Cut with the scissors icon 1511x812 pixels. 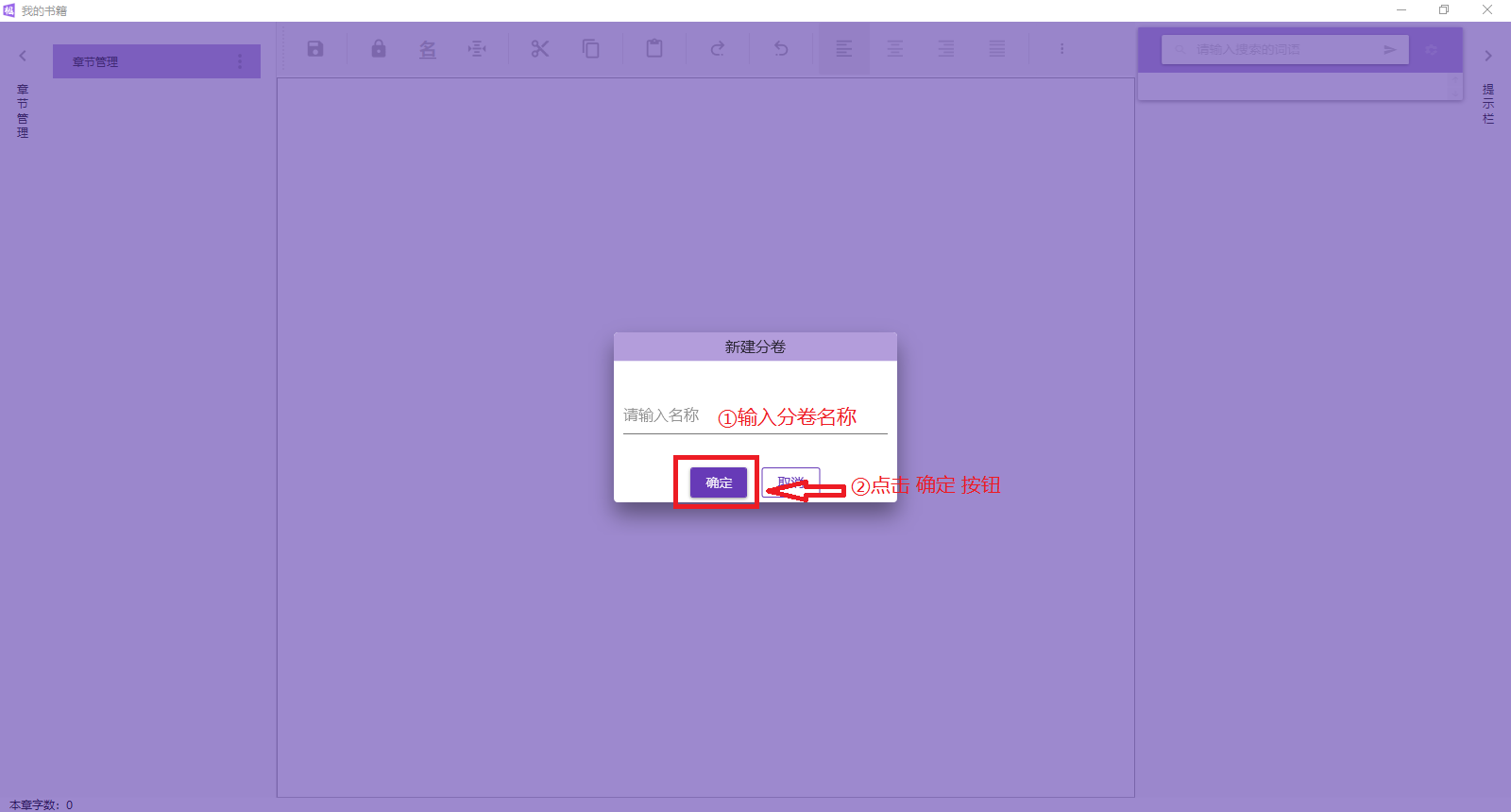point(540,49)
